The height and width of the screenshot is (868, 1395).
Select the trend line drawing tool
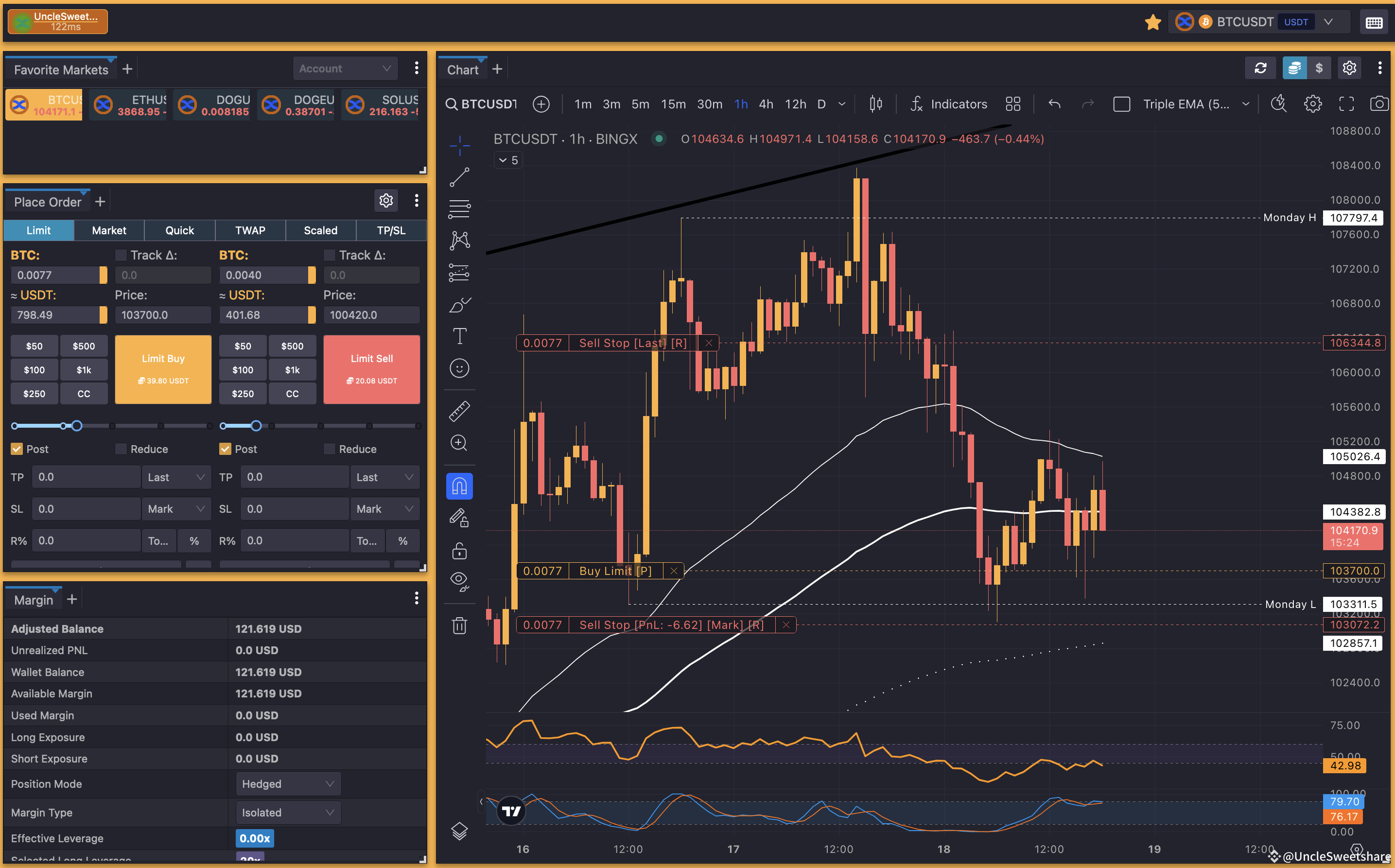(459, 177)
